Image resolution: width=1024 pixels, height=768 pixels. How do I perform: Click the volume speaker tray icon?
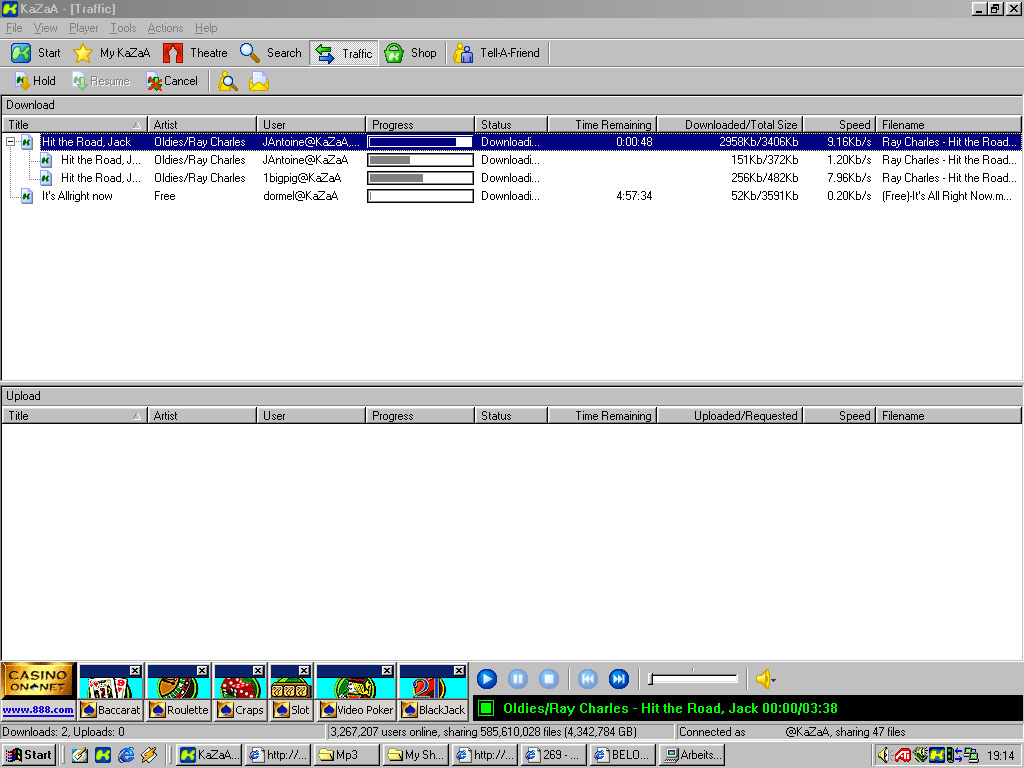(884, 756)
